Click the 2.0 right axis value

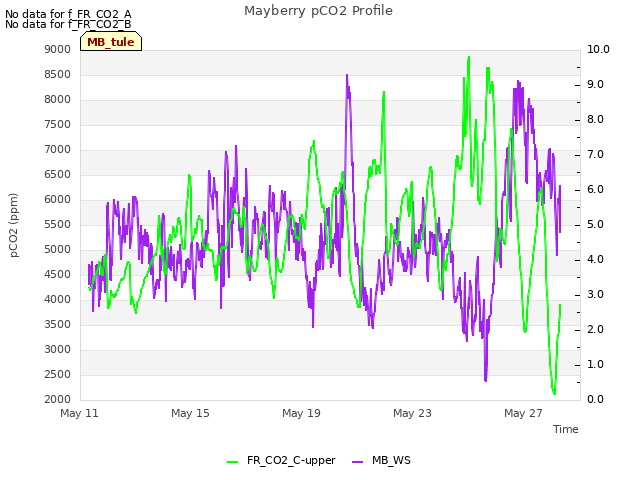pos(595,329)
